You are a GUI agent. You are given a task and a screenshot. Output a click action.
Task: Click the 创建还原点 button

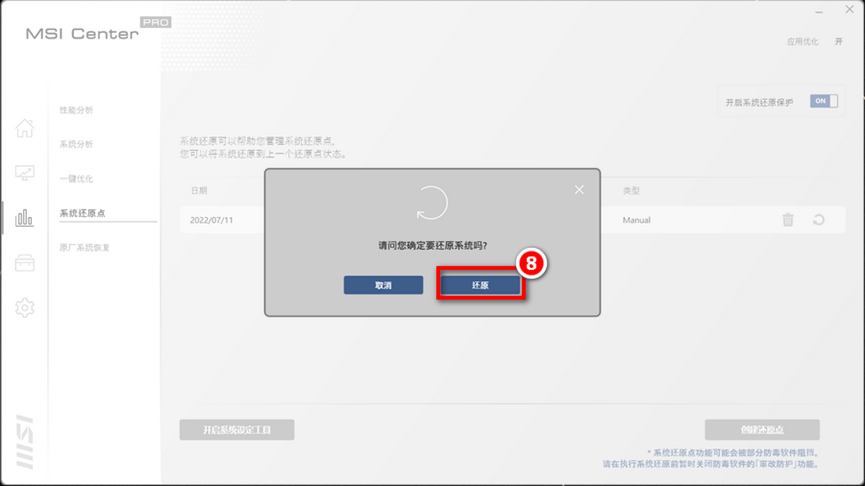pyautogui.click(x=762, y=430)
